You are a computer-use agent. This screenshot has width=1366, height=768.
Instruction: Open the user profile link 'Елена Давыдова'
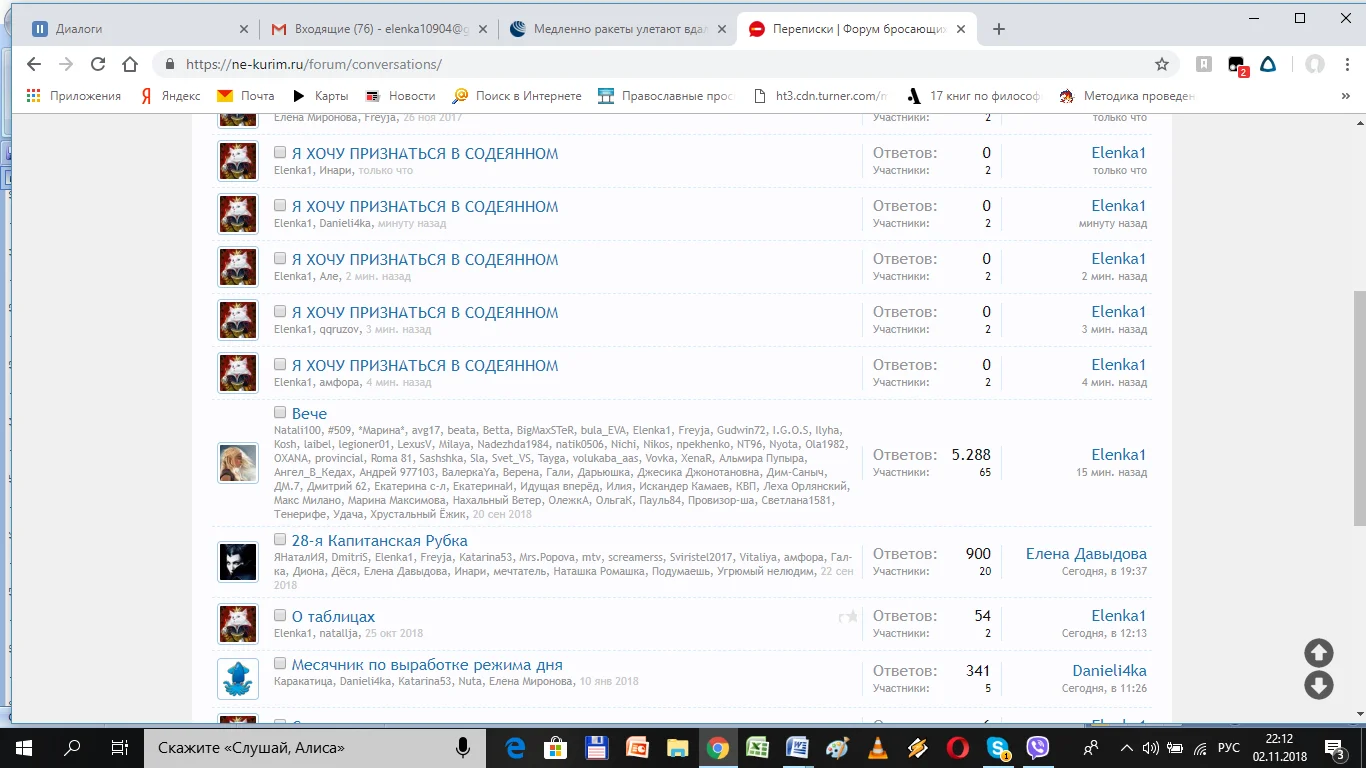point(1086,554)
